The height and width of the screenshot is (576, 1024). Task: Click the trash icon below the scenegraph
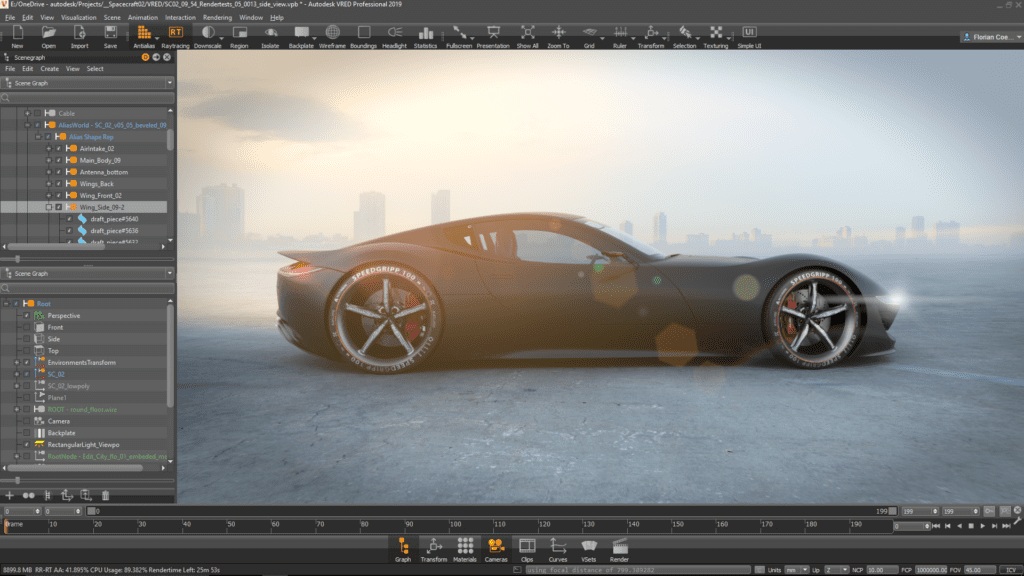105,495
